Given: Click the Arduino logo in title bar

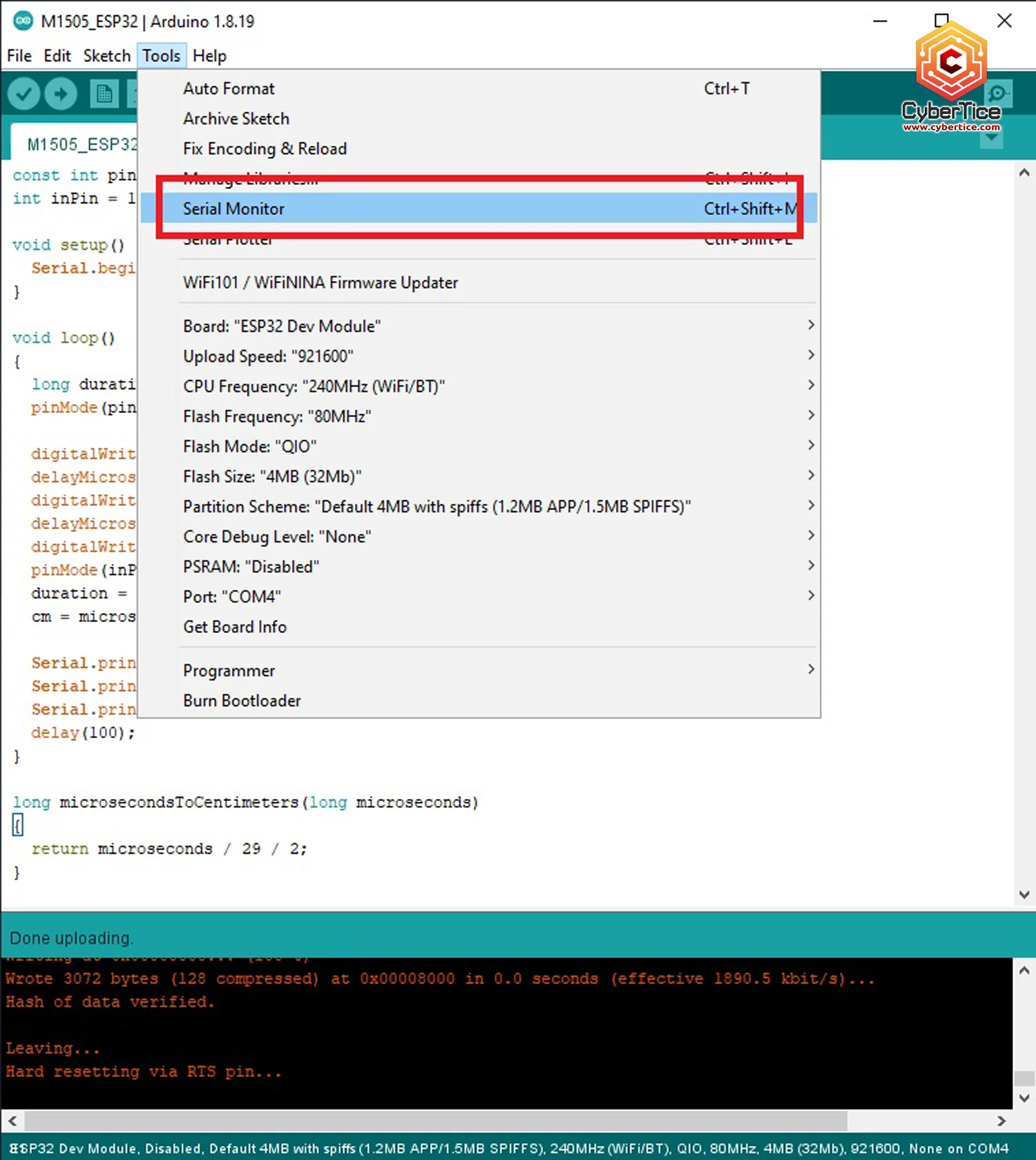Looking at the screenshot, I should [23, 21].
